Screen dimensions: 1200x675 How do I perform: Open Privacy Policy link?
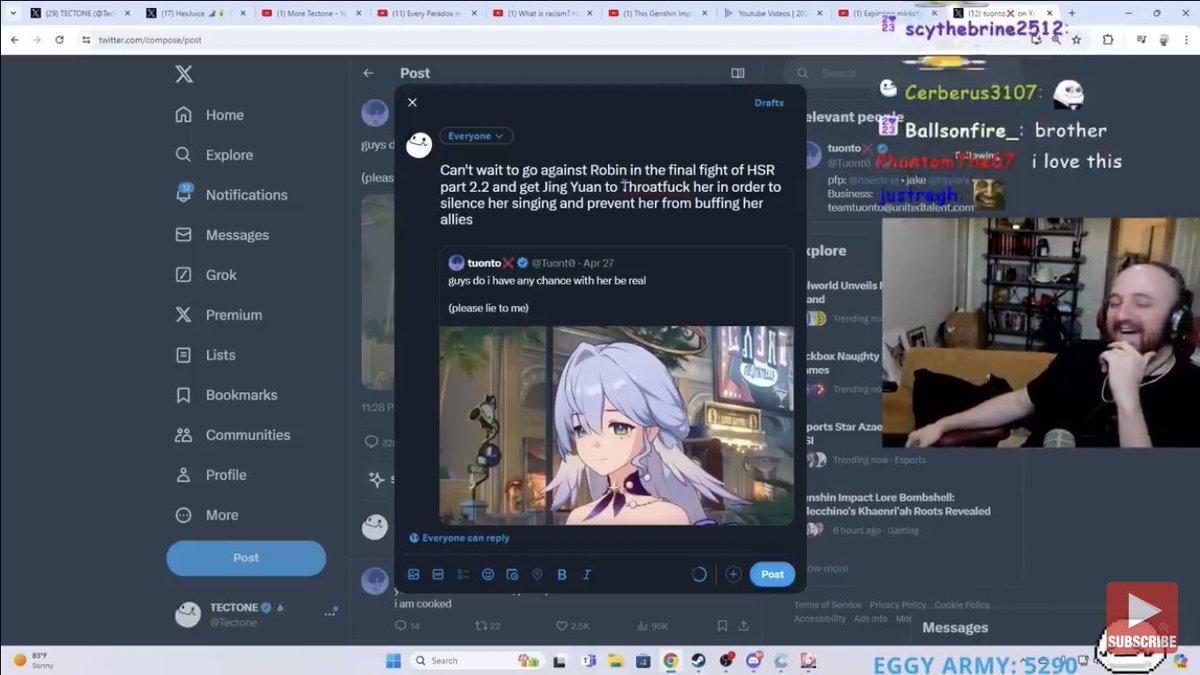pos(897,605)
